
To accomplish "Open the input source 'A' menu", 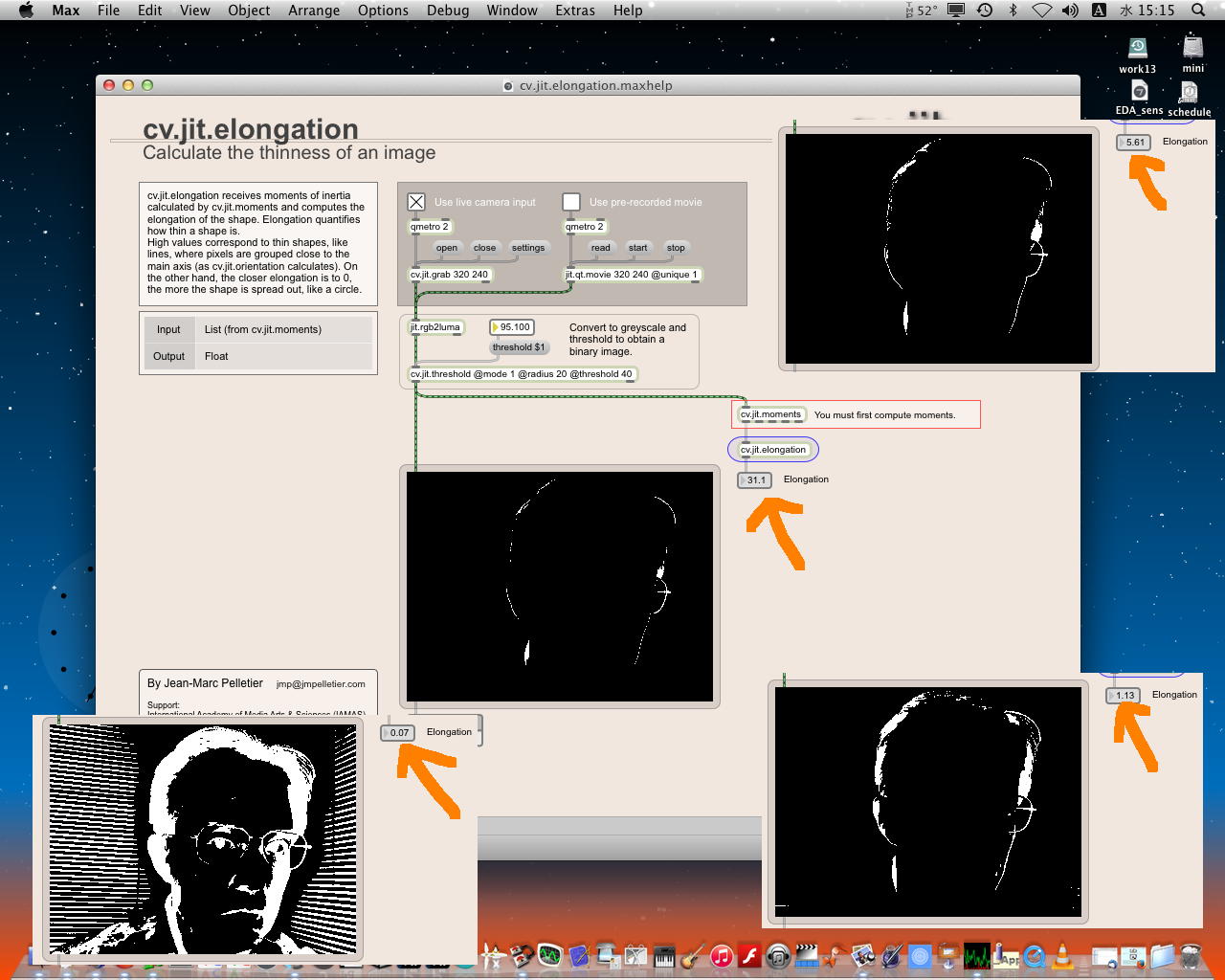I will pos(1099,11).
